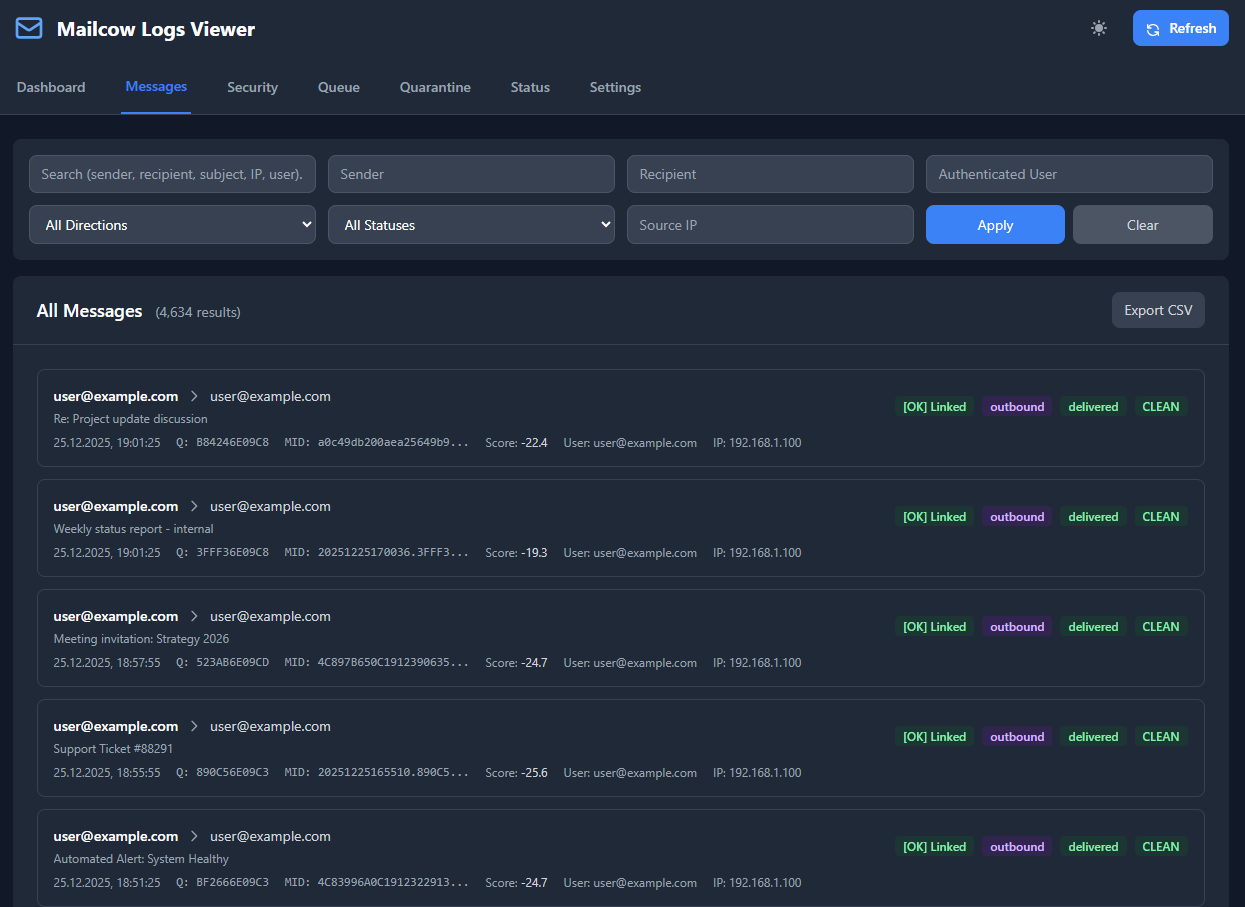Open the Queue tab
This screenshot has width=1245, height=907.
(x=339, y=87)
